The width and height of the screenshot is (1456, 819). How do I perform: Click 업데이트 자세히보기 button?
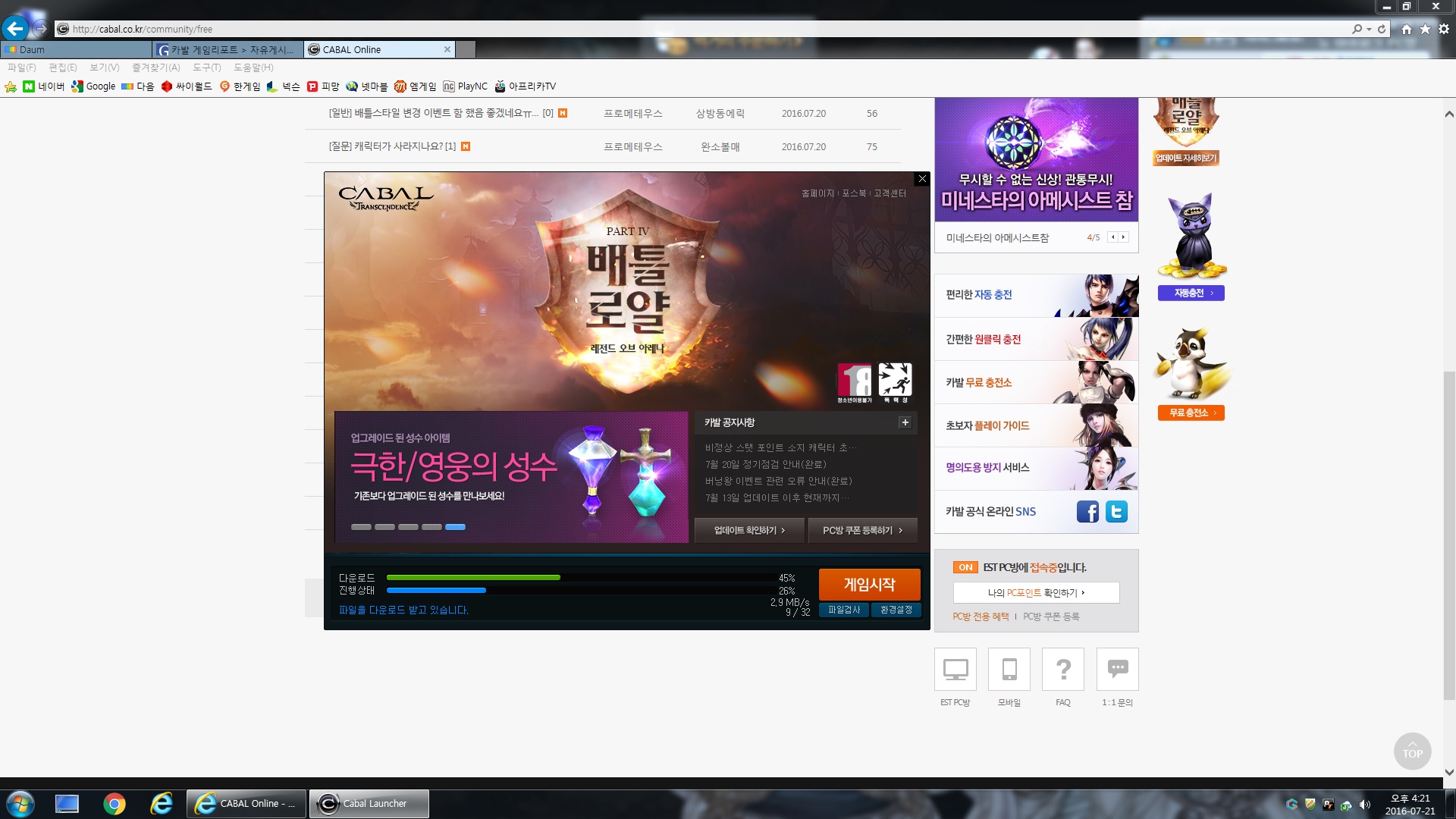point(1186,158)
